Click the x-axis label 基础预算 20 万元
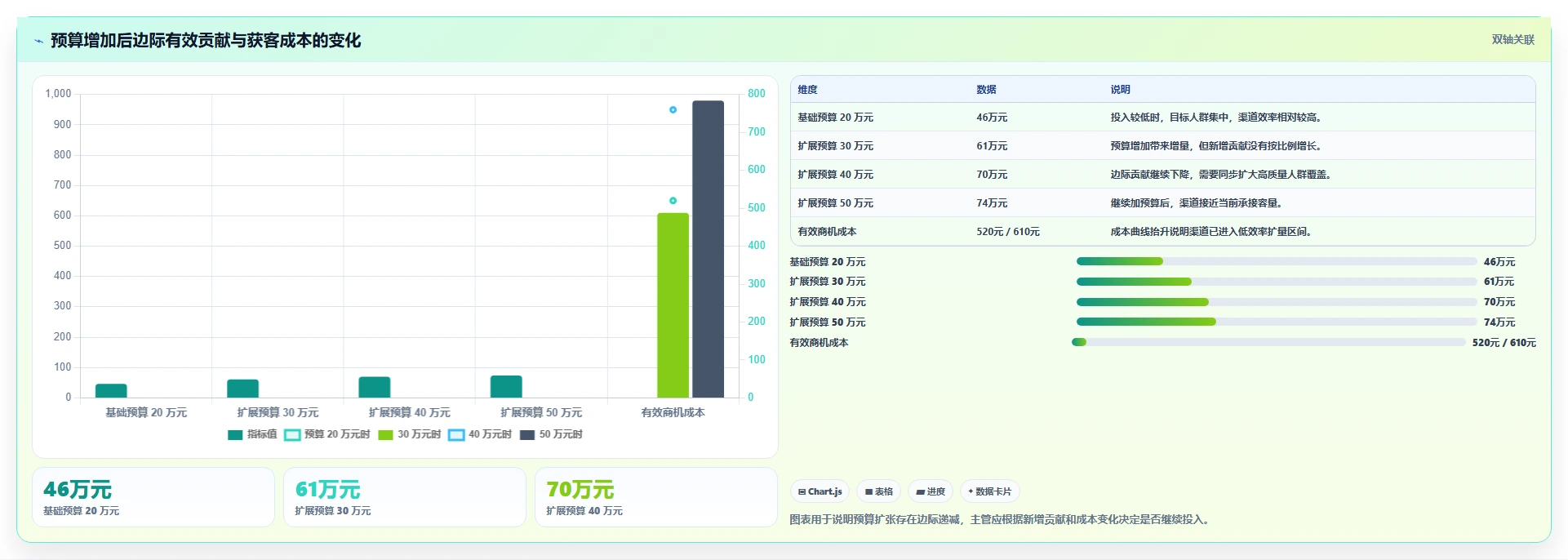Image resolution: width=1568 pixels, height=560 pixels. (146, 413)
